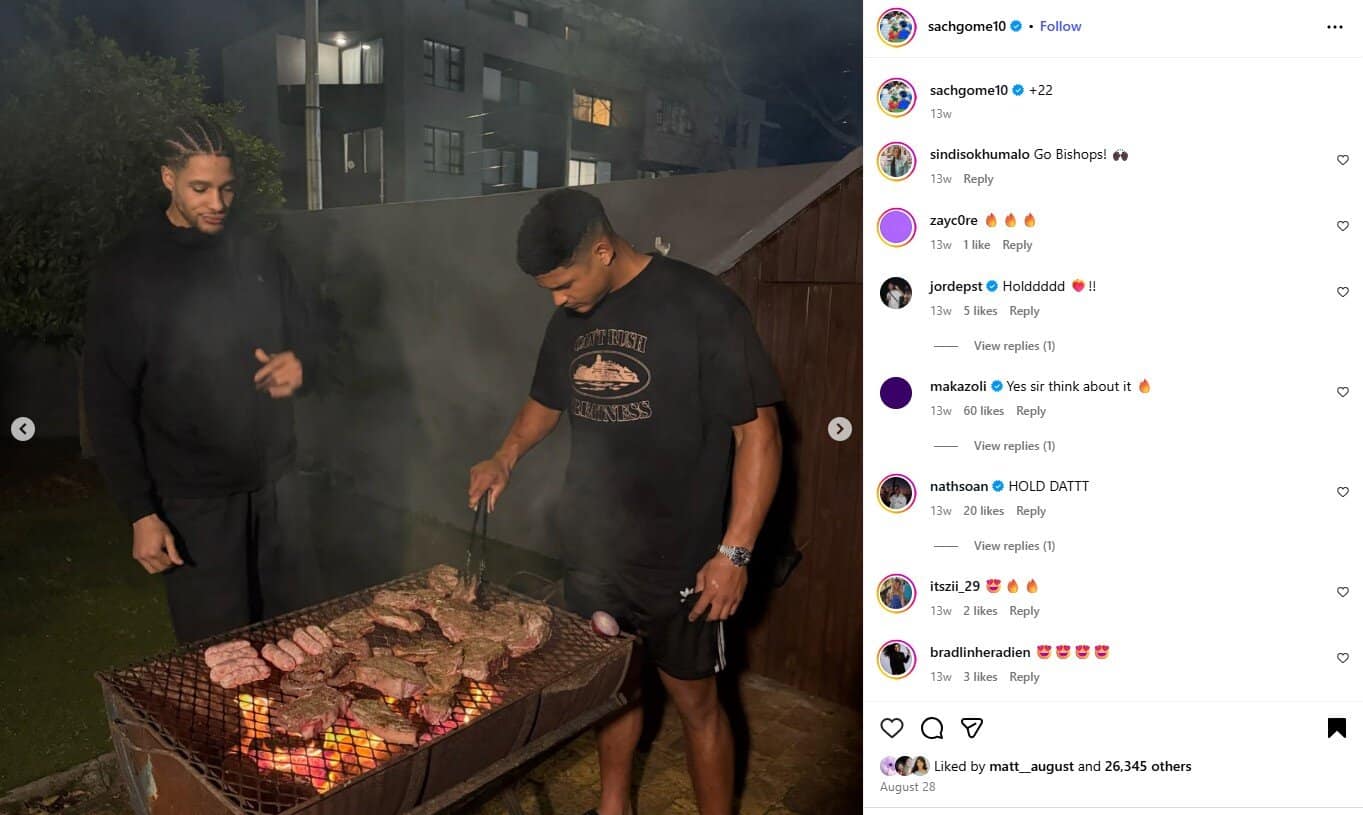Open the comment bubble icon
Screen dimensions: 1363x815
pyautogui.click(x=932, y=728)
